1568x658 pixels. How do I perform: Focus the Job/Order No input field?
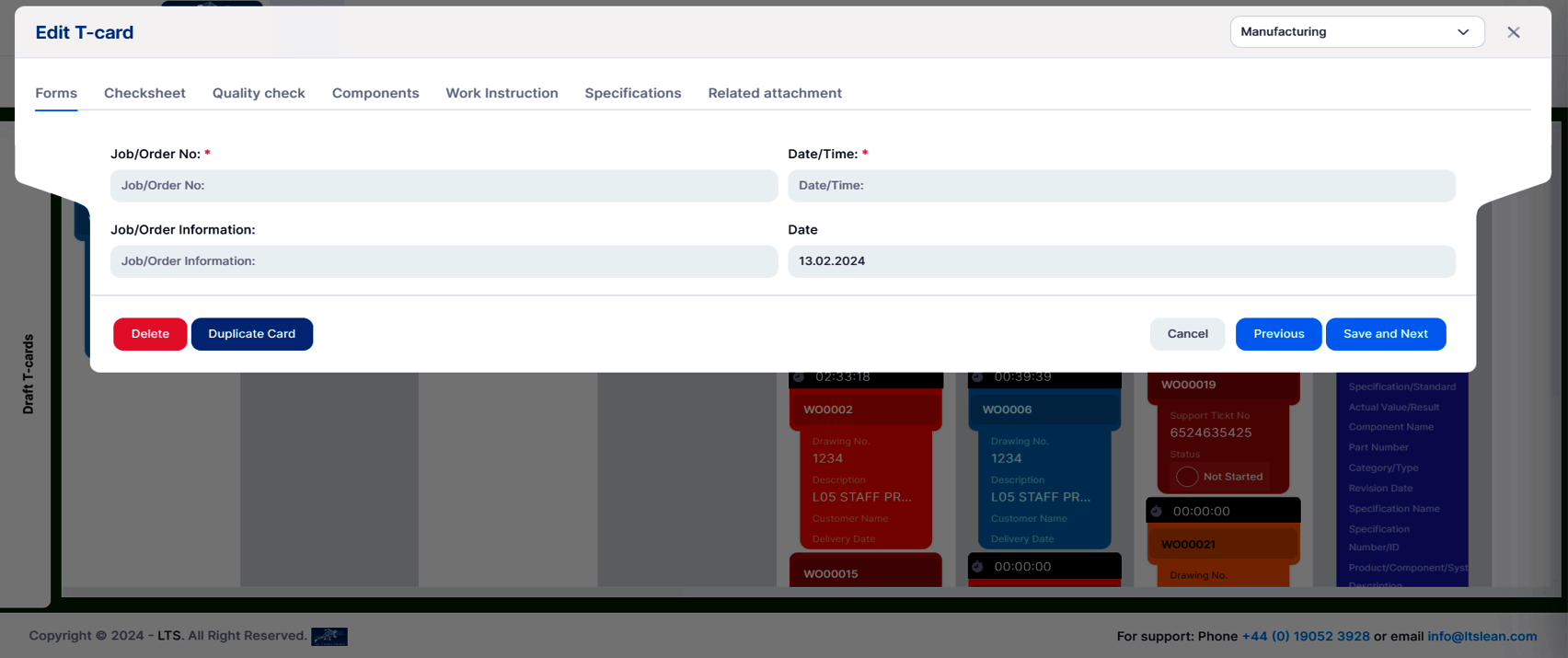pos(444,185)
